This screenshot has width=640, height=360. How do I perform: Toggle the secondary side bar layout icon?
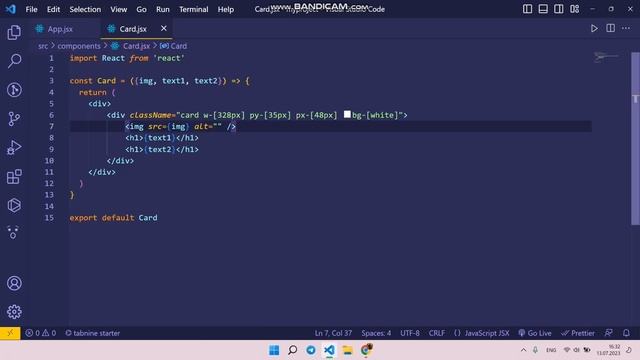click(x=559, y=9)
